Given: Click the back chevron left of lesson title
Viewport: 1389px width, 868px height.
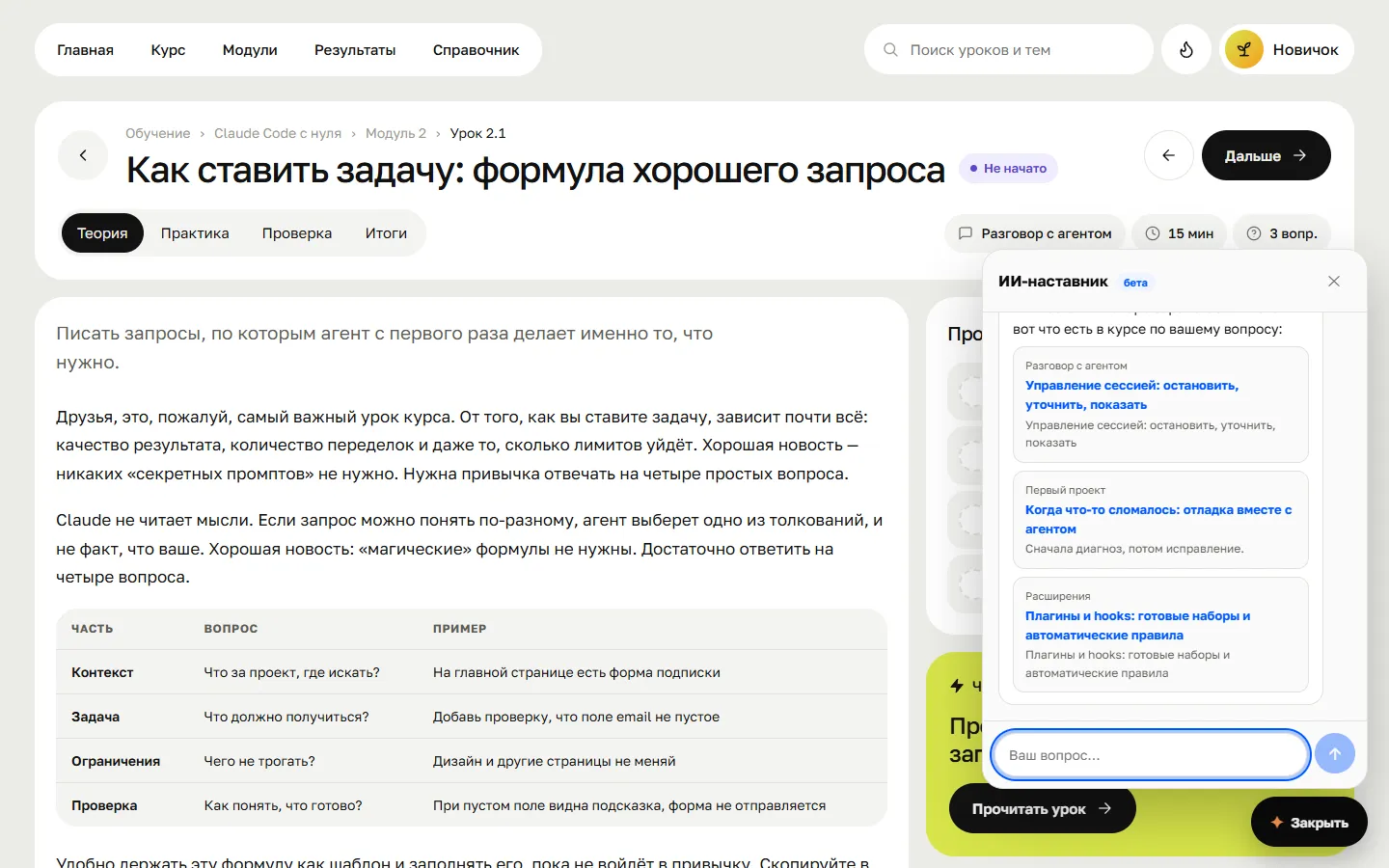Looking at the screenshot, I should click(83, 155).
